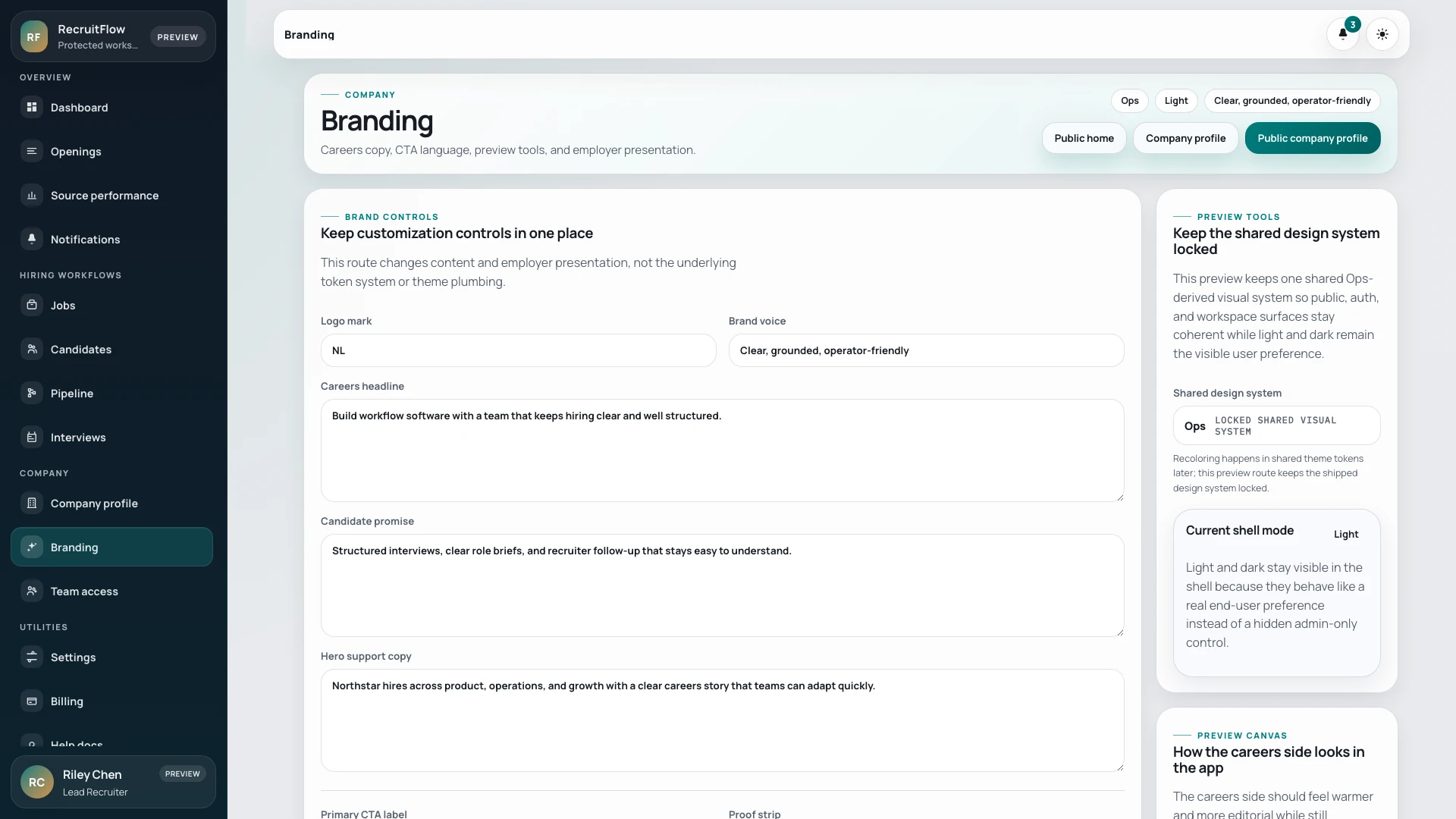Click the RF RecruitFlow logo avatar
The width and height of the screenshot is (1456, 819).
pyautogui.click(x=34, y=36)
